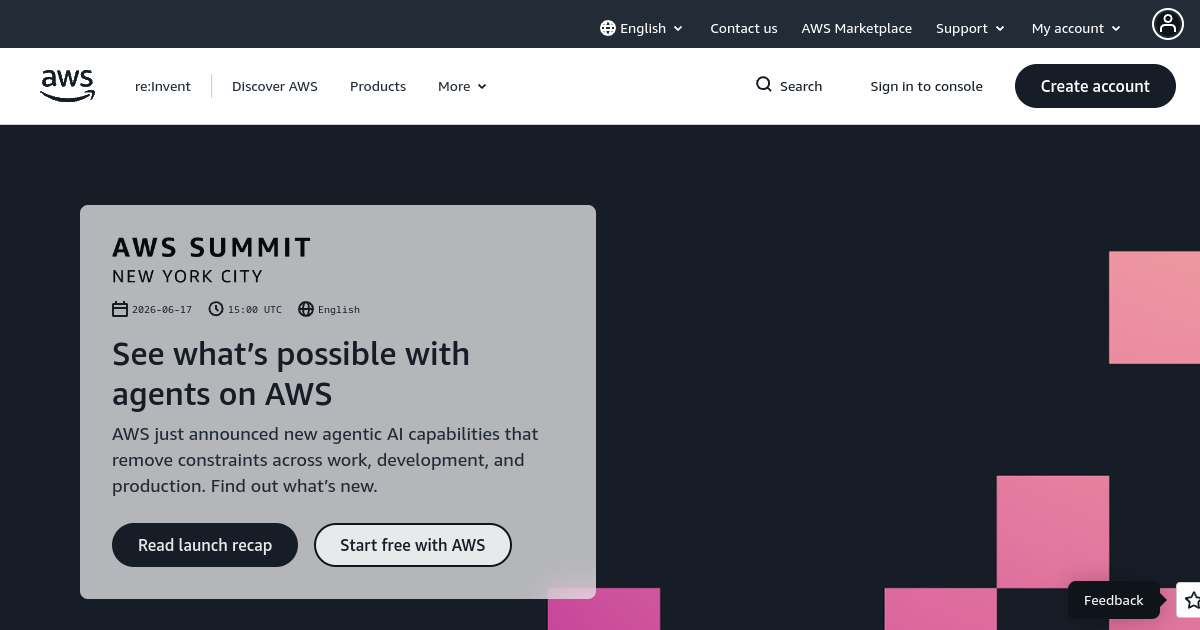The image size is (1200, 630).
Task: Click the Search label in the header
Action: click(801, 86)
